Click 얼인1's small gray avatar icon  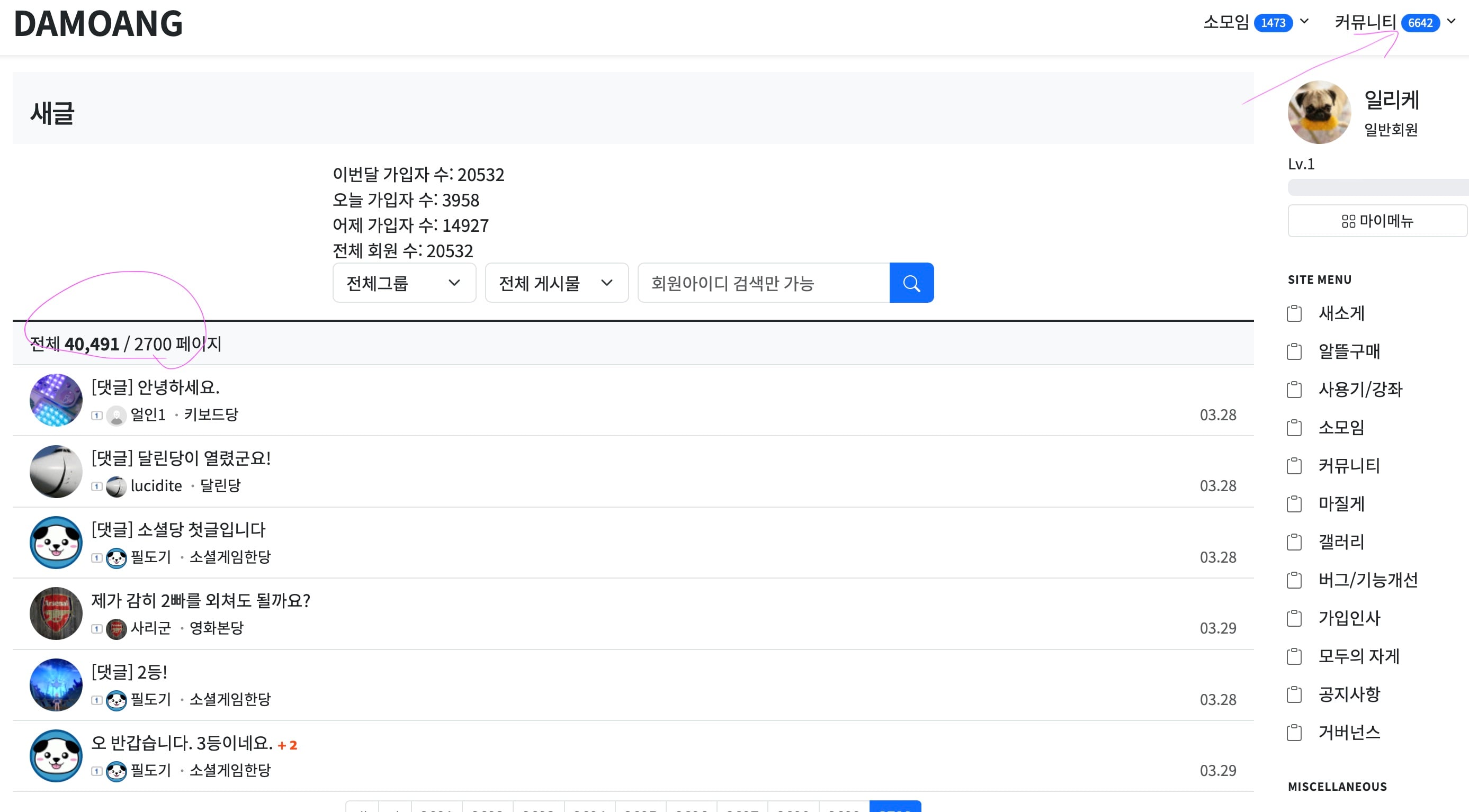(x=117, y=416)
